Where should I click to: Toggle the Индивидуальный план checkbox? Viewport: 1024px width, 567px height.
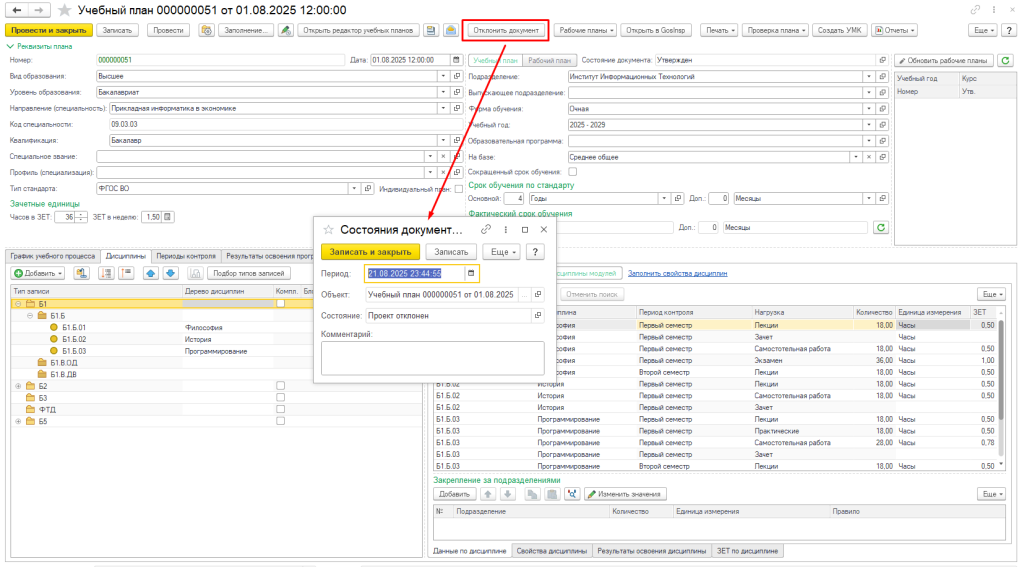(459, 188)
